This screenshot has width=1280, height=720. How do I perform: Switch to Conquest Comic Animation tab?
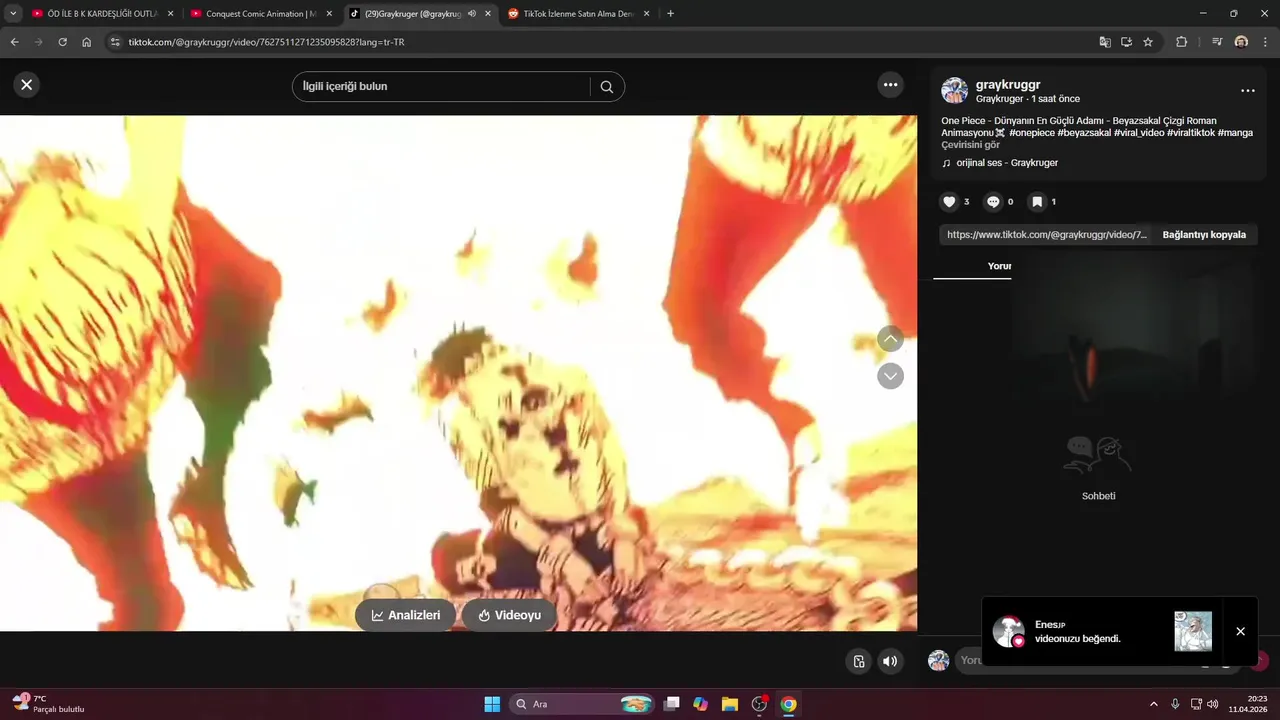[x=260, y=14]
